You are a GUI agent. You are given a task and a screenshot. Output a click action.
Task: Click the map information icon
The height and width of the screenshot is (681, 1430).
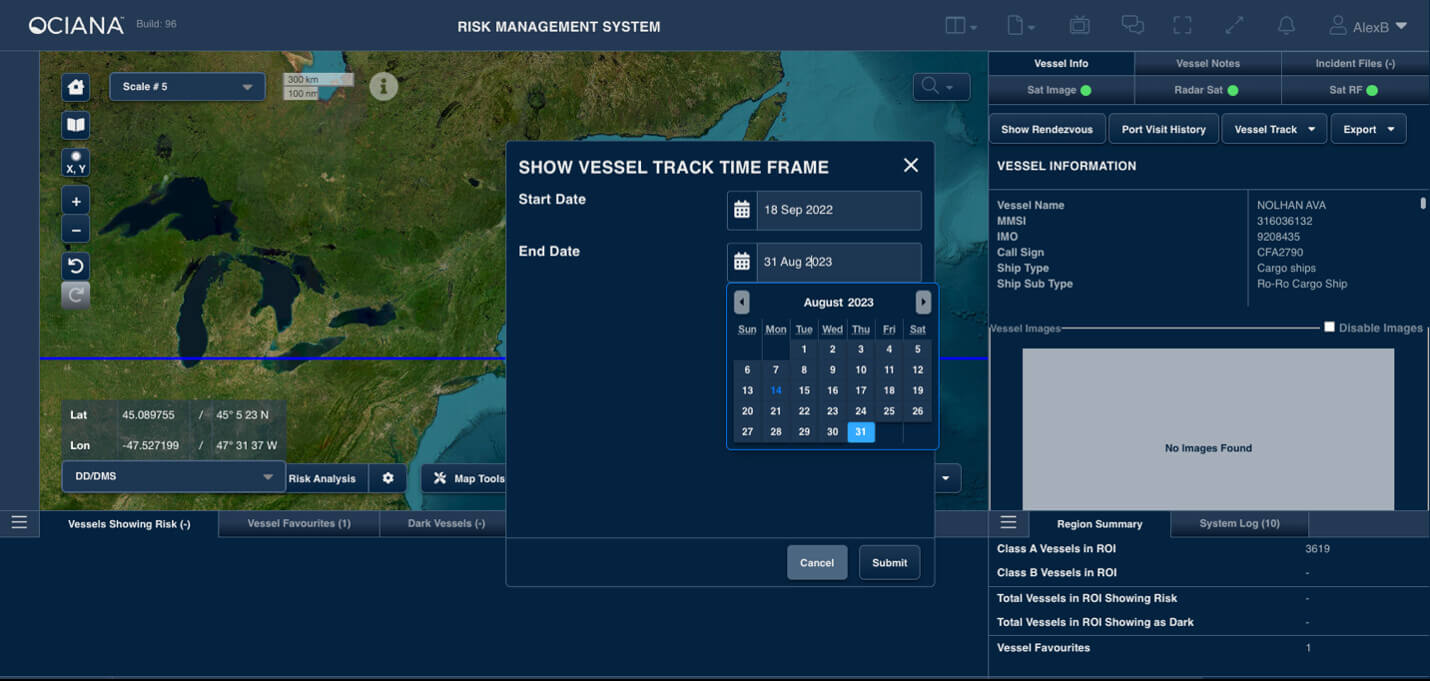pos(384,86)
